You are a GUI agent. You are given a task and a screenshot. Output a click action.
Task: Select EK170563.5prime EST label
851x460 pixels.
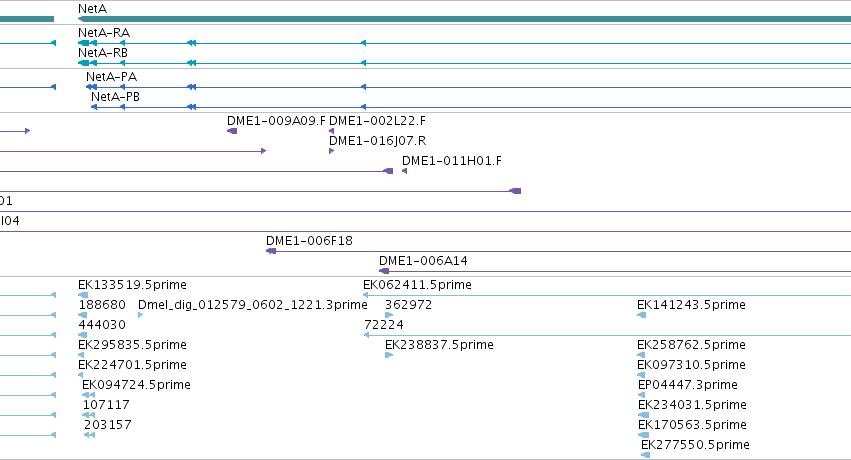693,424
